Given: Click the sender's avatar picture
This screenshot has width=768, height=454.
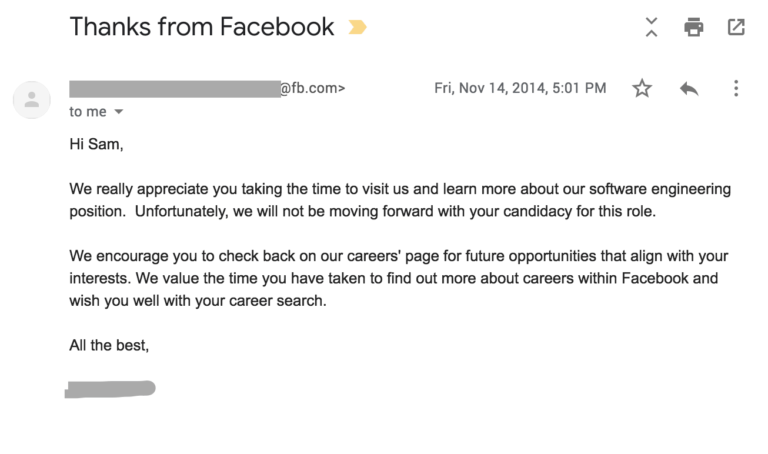Looking at the screenshot, I should coord(32,100).
